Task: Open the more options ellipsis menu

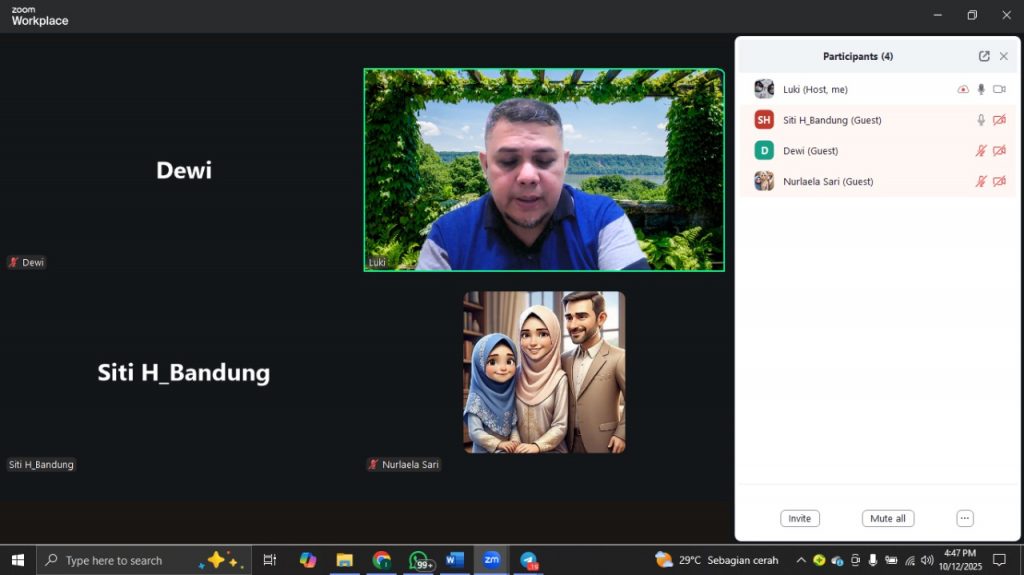Action: [x=964, y=518]
